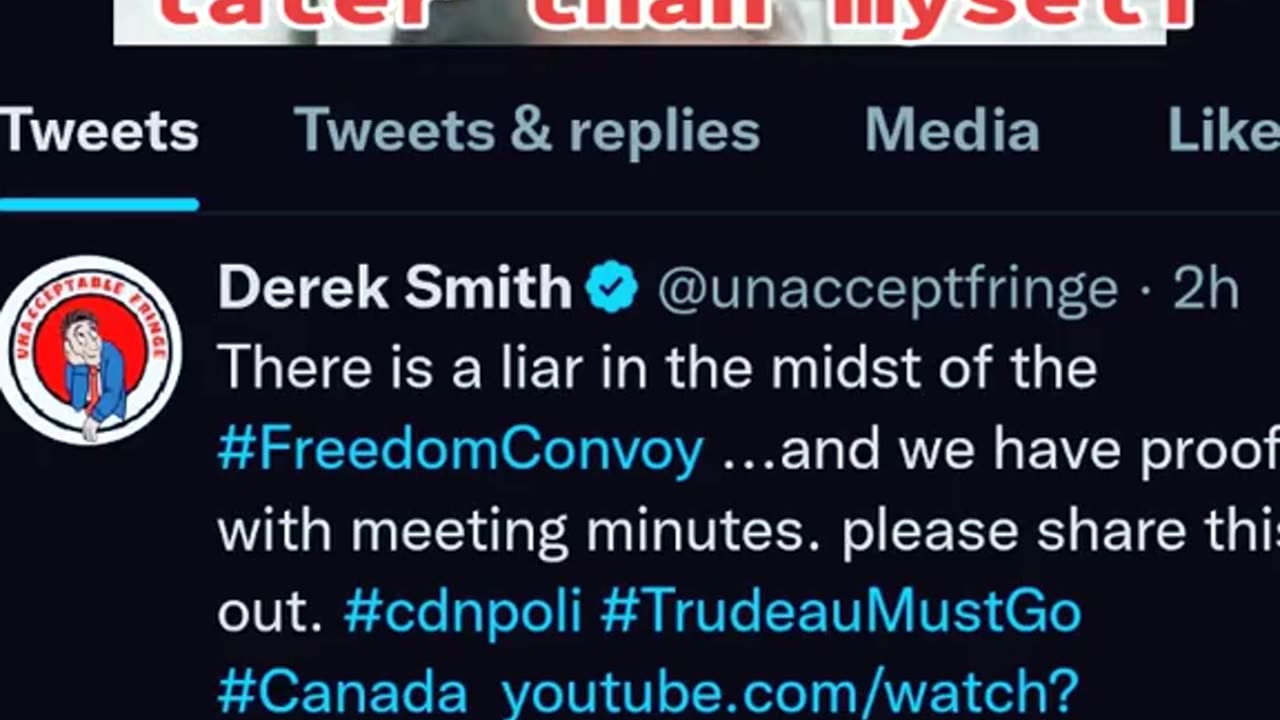Switch to the Tweets tab
The image size is (1280, 720).
click(x=99, y=131)
